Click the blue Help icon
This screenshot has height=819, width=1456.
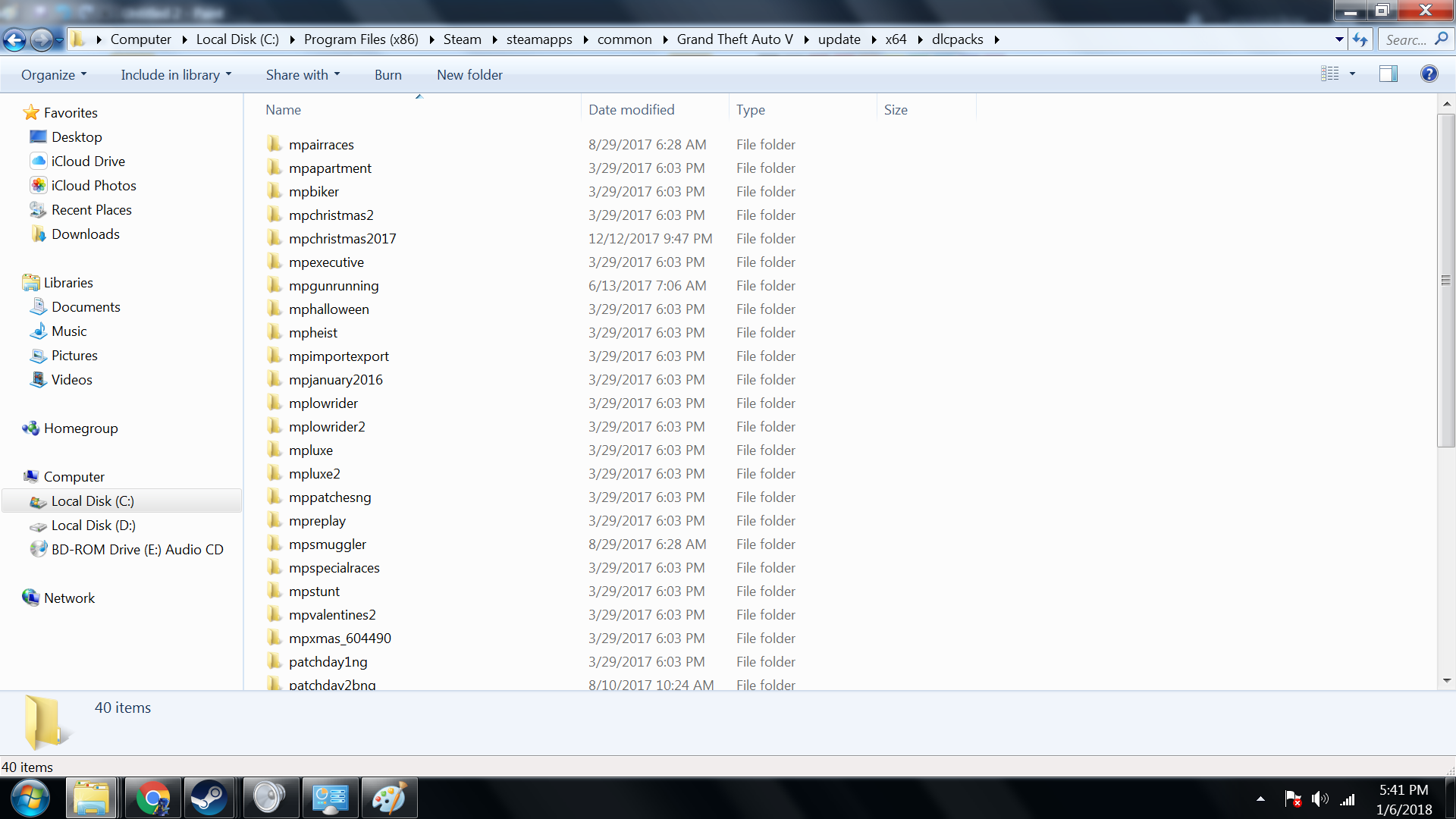1429,74
